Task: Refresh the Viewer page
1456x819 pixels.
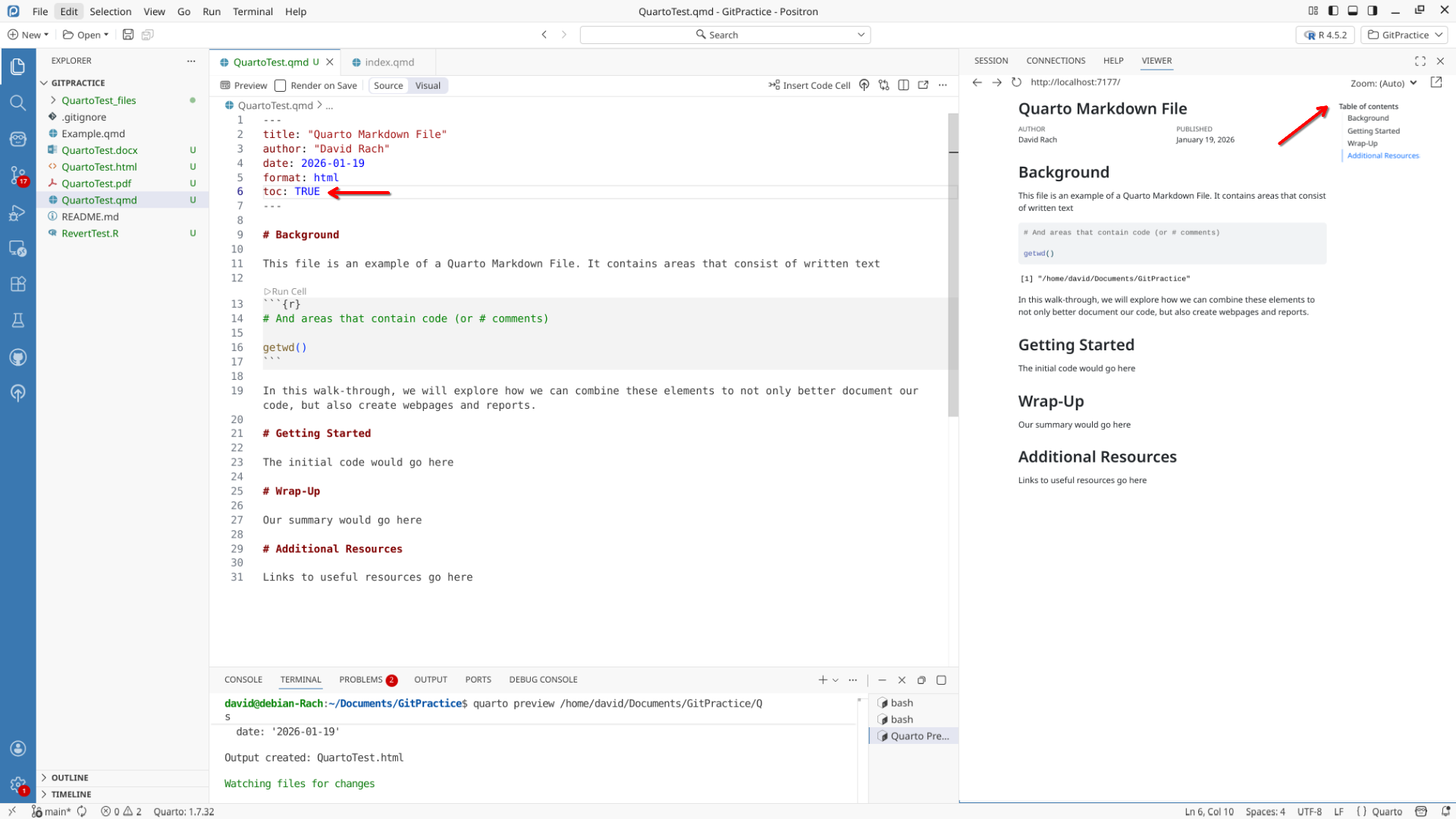Action: (1016, 82)
